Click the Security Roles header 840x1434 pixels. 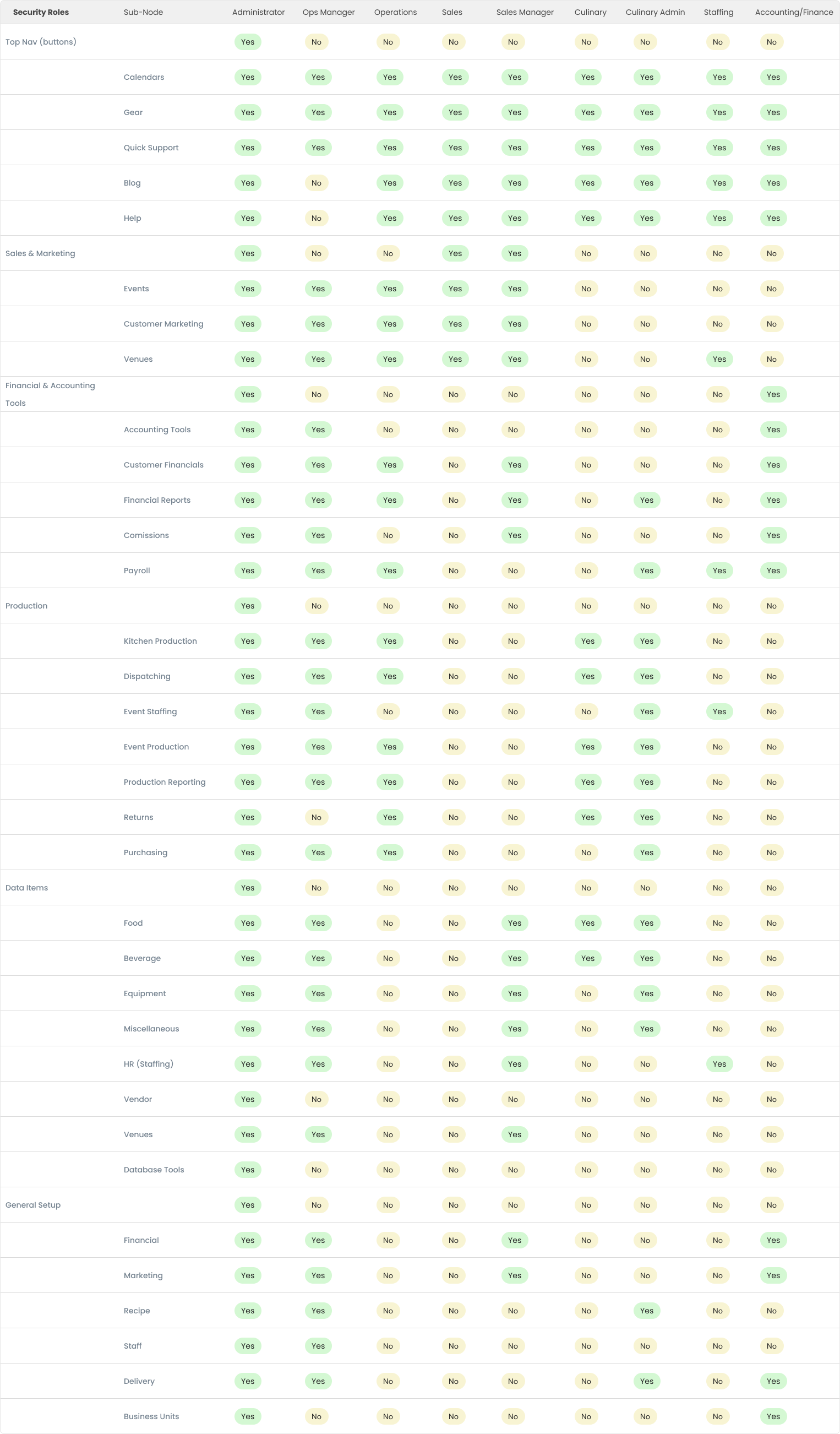41,12
